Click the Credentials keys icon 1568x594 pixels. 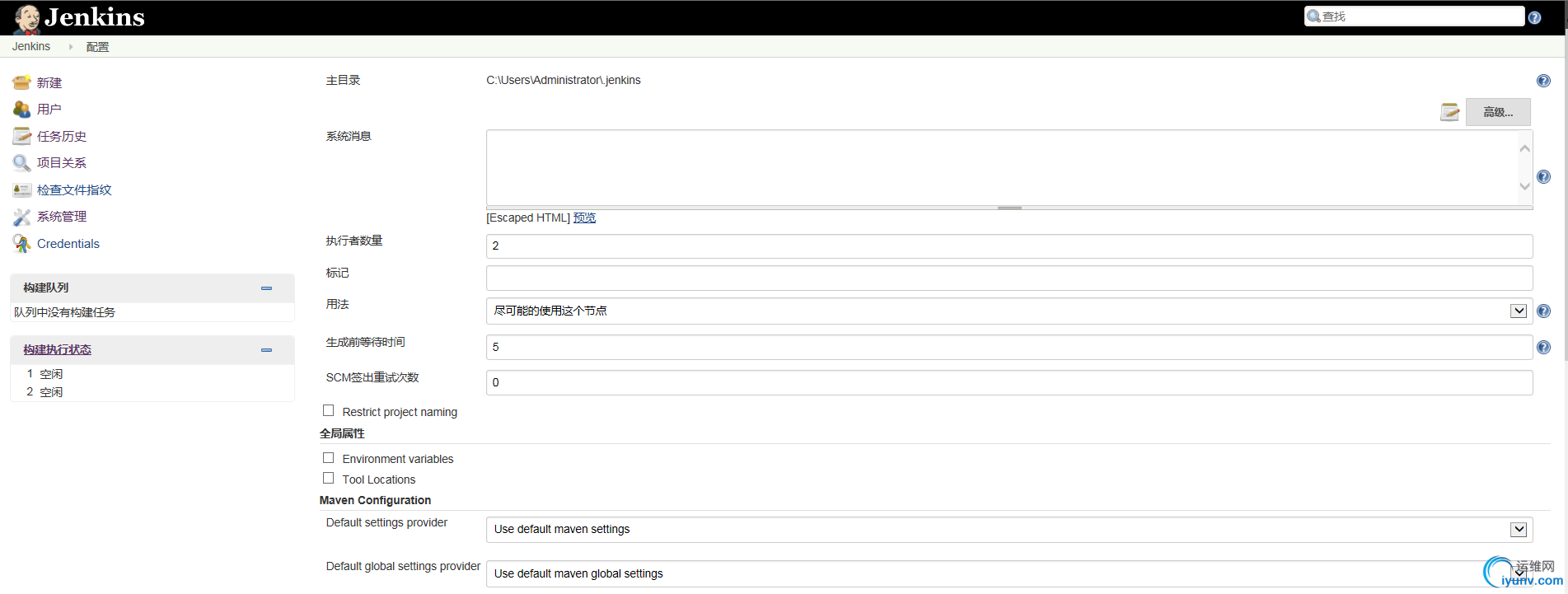21,243
